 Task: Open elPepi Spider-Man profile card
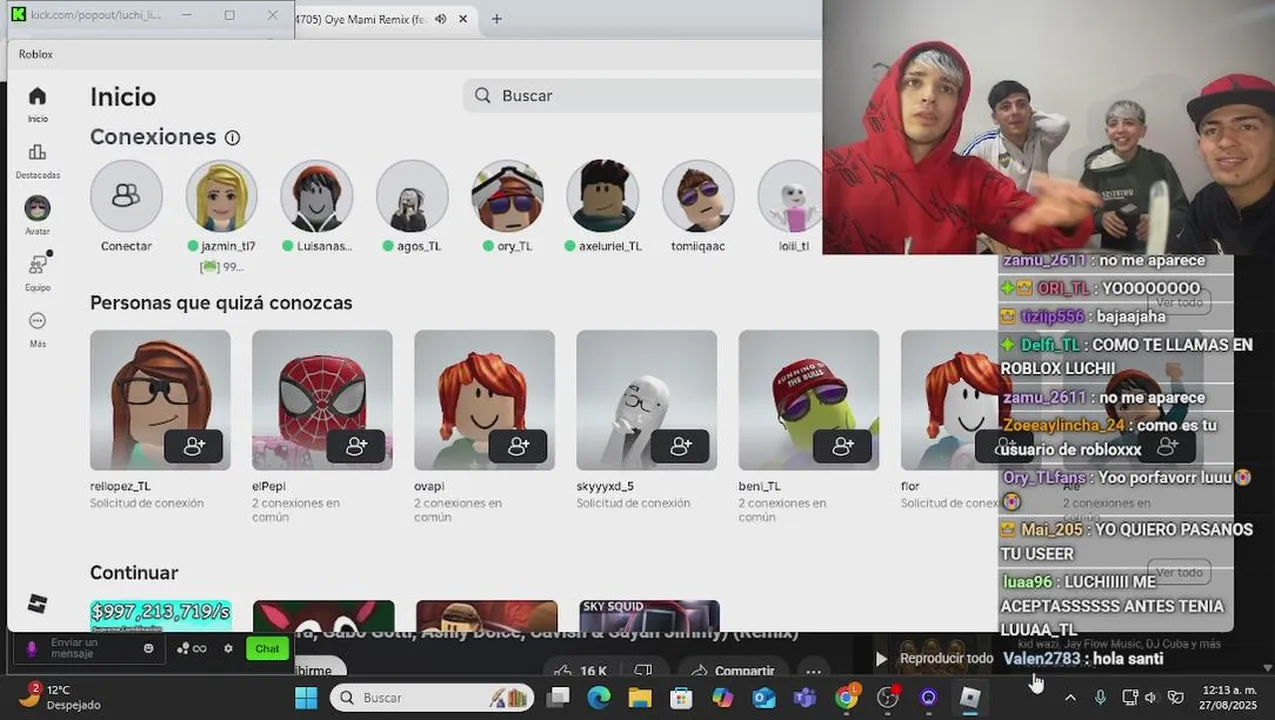coord(322,400)
